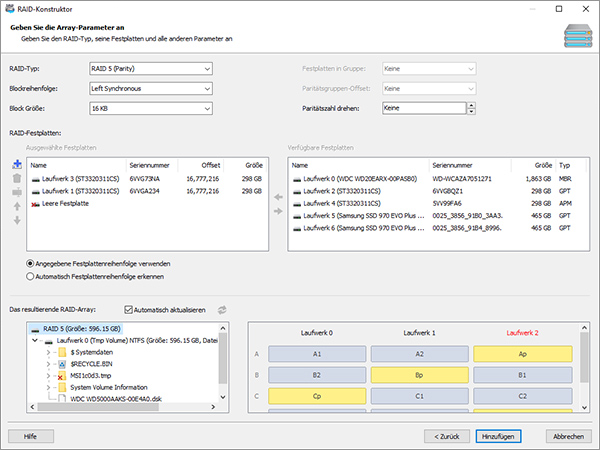Screen dimensions: 600x450
Task: Select 'Angegebene Festplattenreihenfolge verwenden' radio button
Action: [30, 264]
